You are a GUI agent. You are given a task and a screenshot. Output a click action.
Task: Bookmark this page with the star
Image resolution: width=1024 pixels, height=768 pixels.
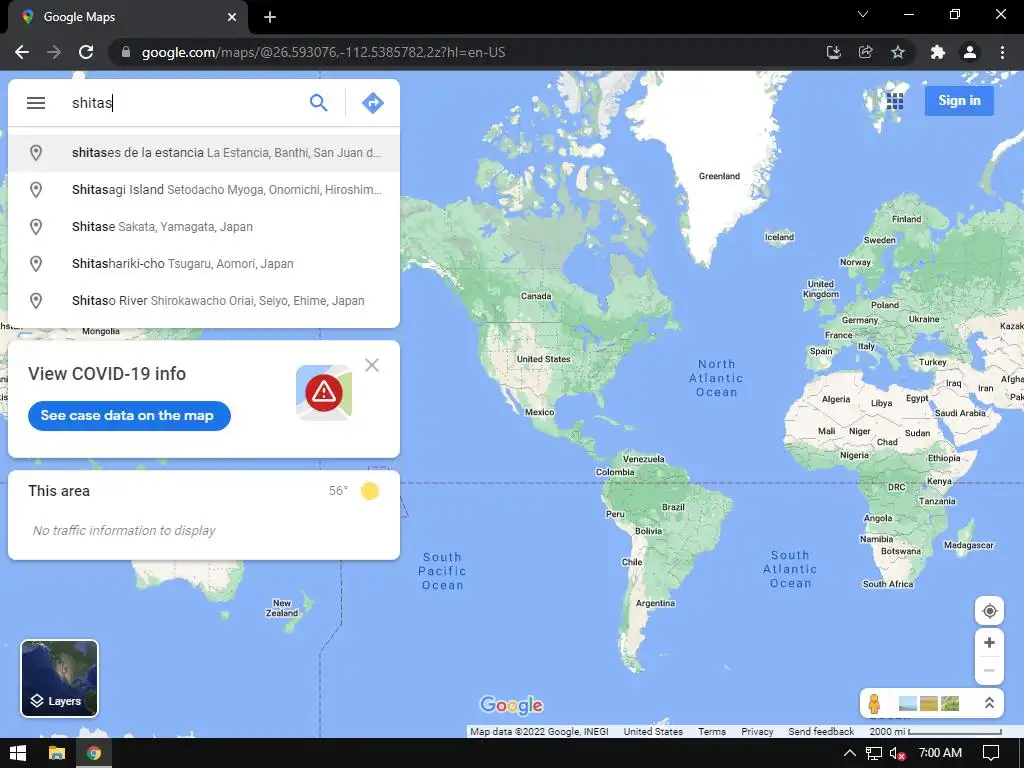(898, 52)
